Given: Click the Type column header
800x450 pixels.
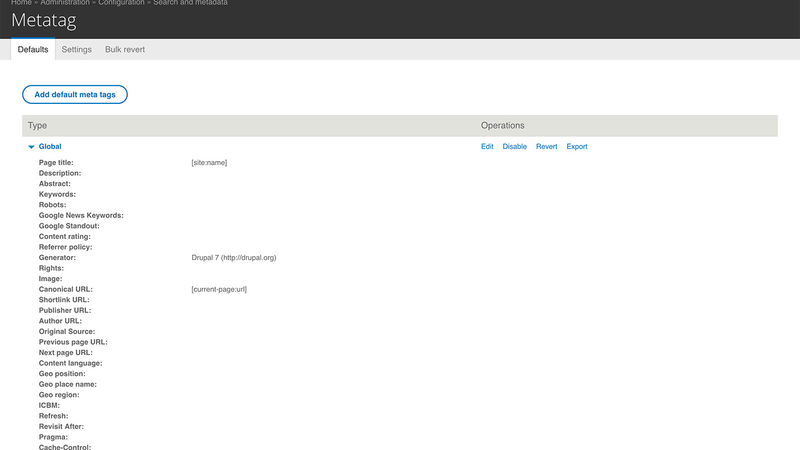Looking at the screenshot, I should point(37,126).
